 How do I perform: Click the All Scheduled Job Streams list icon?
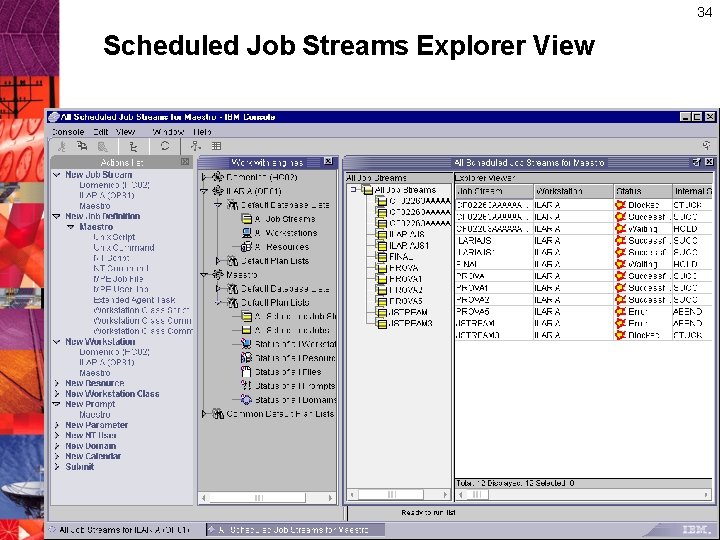[247, 316]
